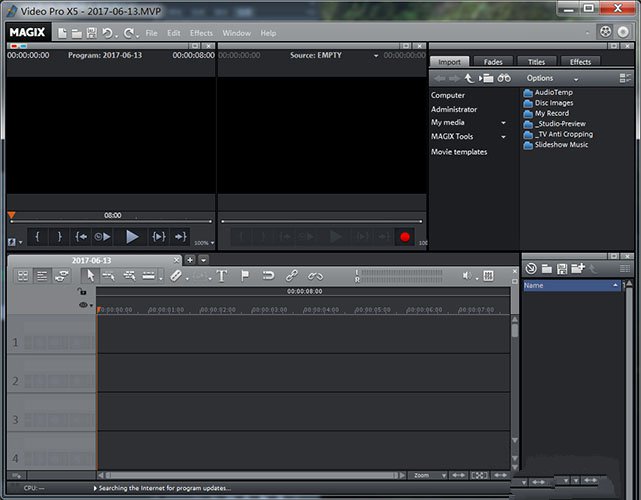Open the timeline Zoom dropdown
This screenshot has height=500, width=641.
428,475
